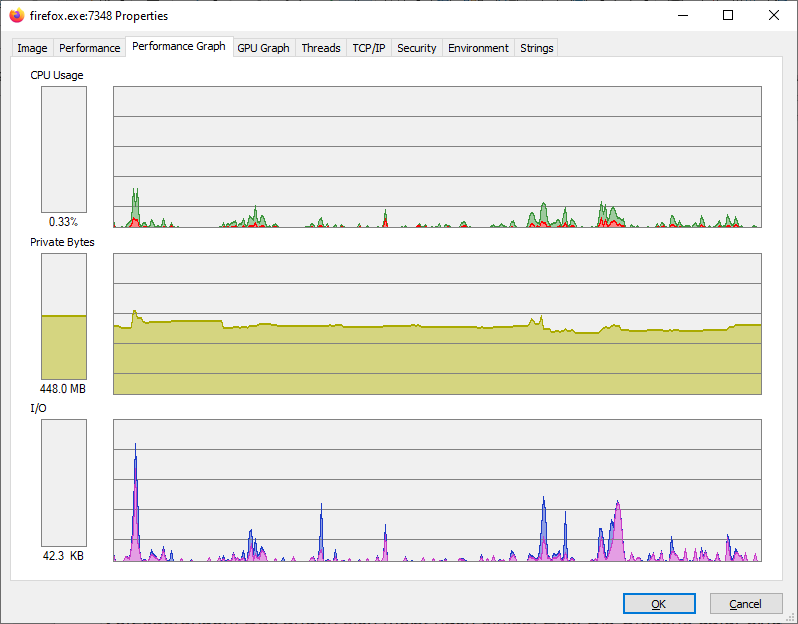
Task: Click the I/O level bar
Action: click(64, 483)
